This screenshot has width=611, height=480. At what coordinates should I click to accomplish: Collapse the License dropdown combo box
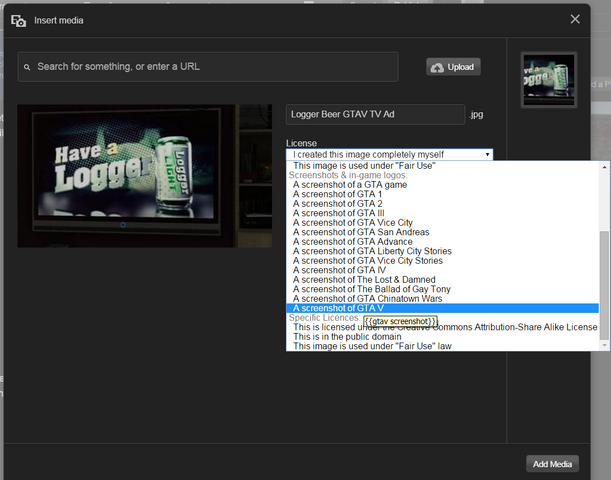pyautogui.click(x=389, y=154)
